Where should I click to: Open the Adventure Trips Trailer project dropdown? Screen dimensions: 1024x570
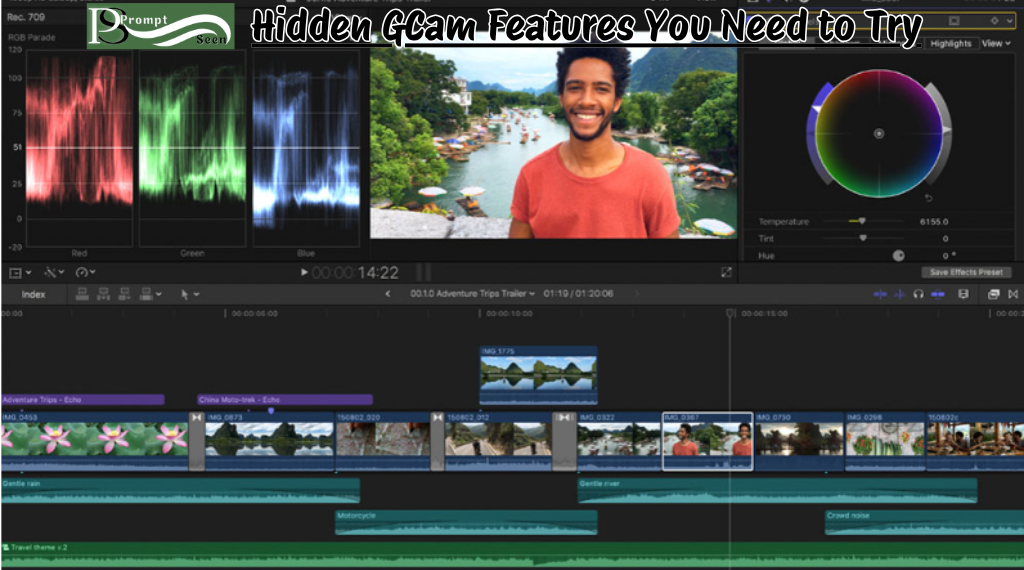[472, 294]
